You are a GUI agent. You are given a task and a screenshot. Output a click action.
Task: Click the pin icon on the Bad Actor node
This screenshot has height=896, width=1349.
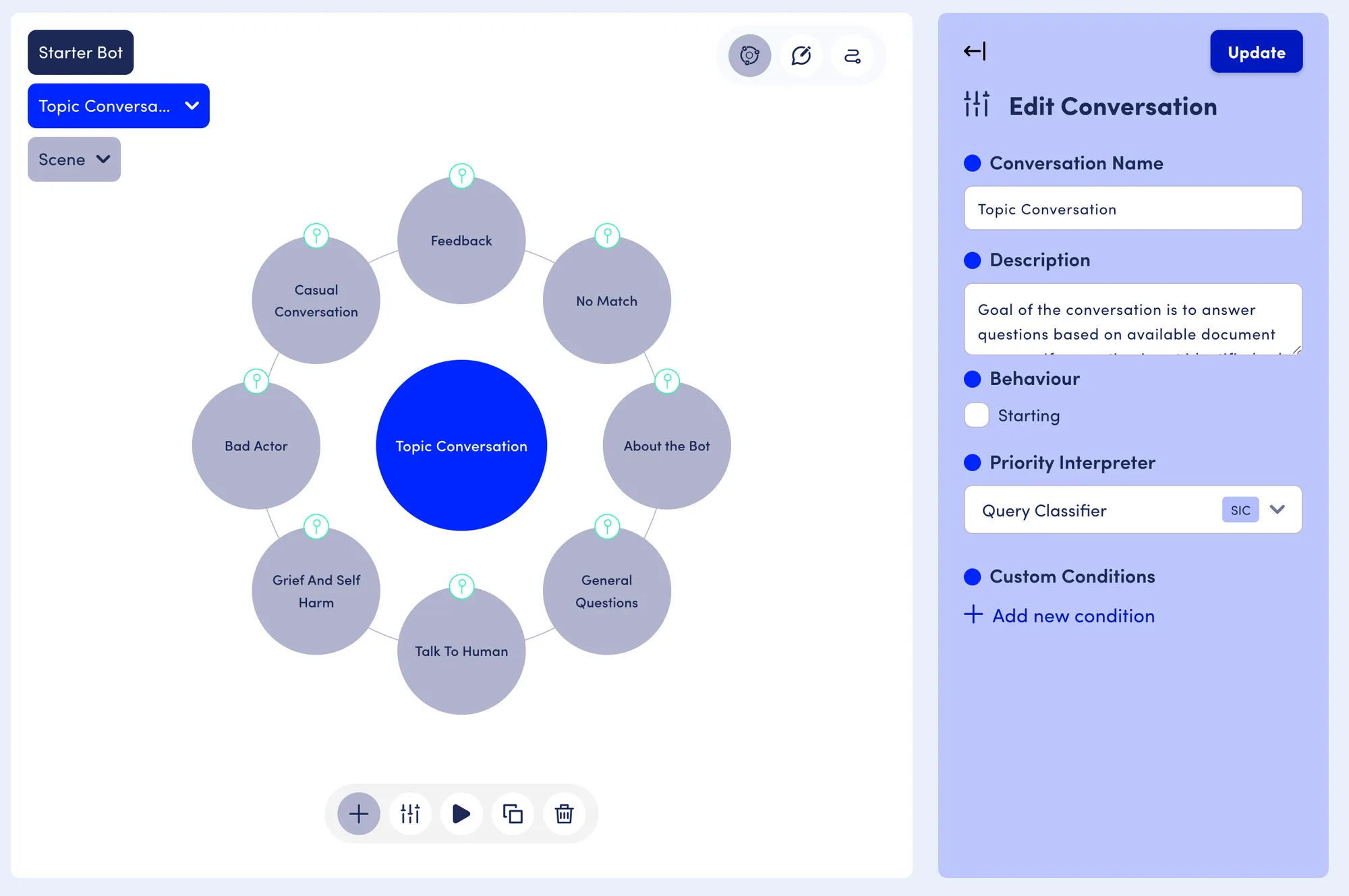[256, 381]
